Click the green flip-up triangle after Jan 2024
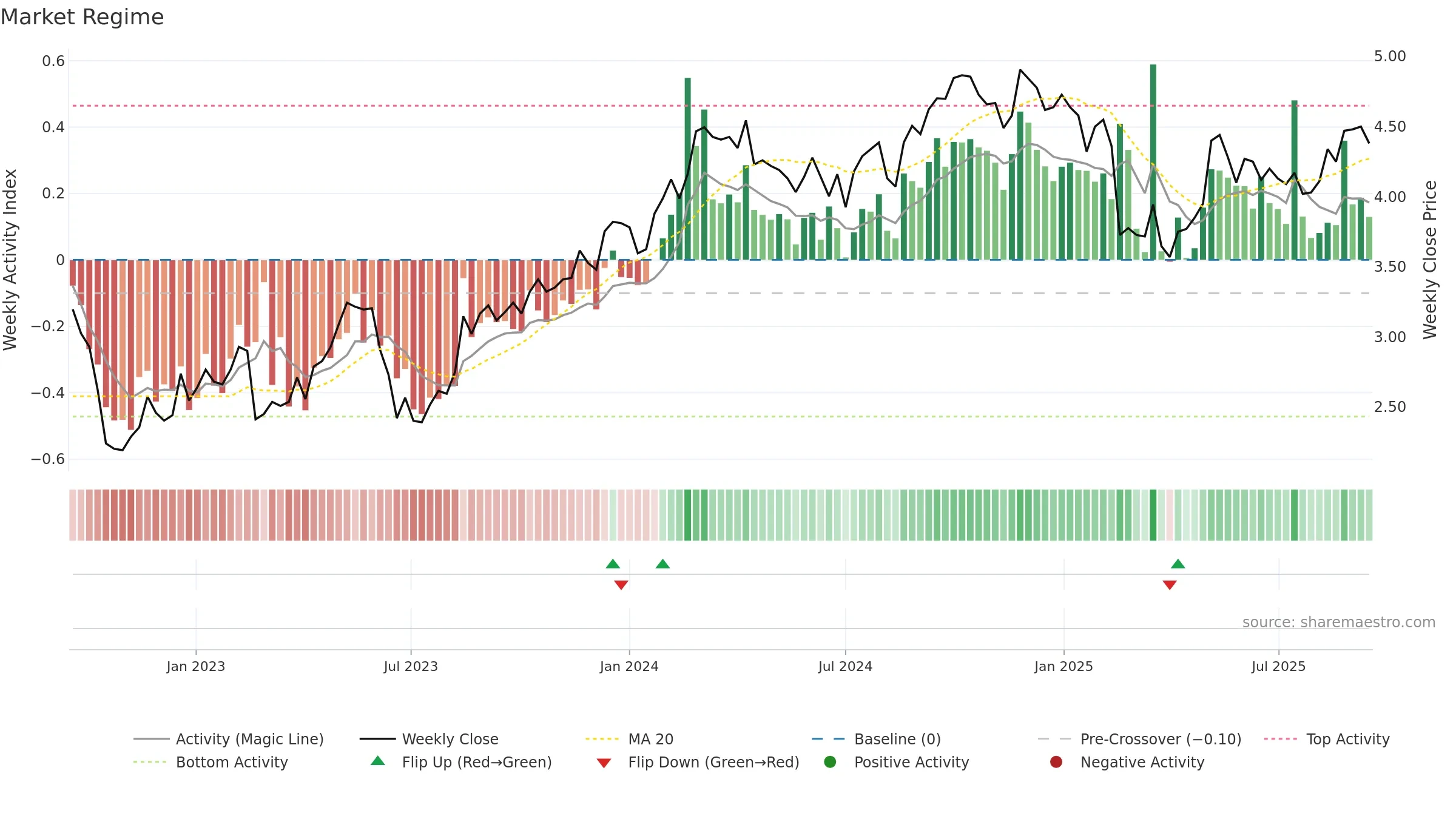Screen dimensions: 1456x819 pos(662,564)
